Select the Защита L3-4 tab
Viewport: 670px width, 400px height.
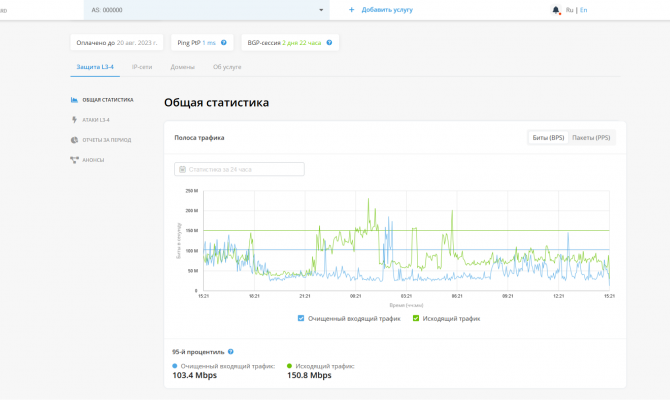click(x=95, y=67)
